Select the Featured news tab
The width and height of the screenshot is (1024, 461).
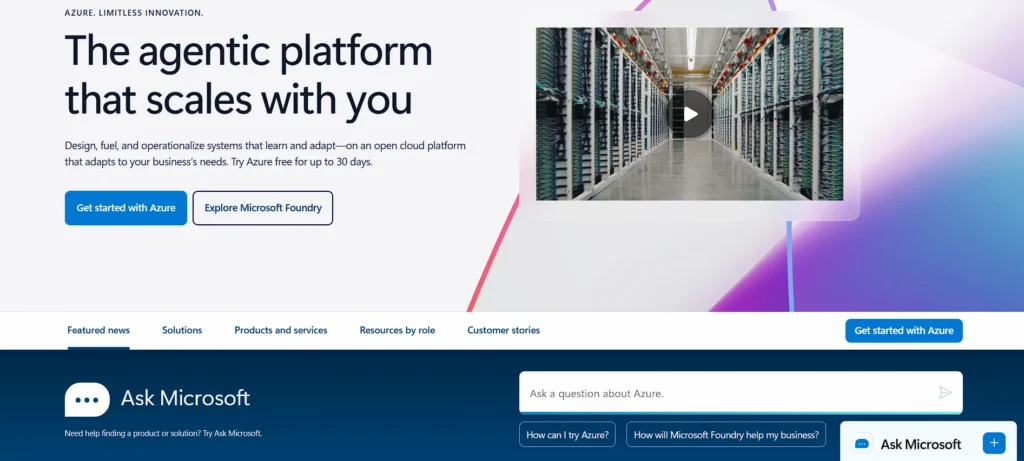pos(99,330)
